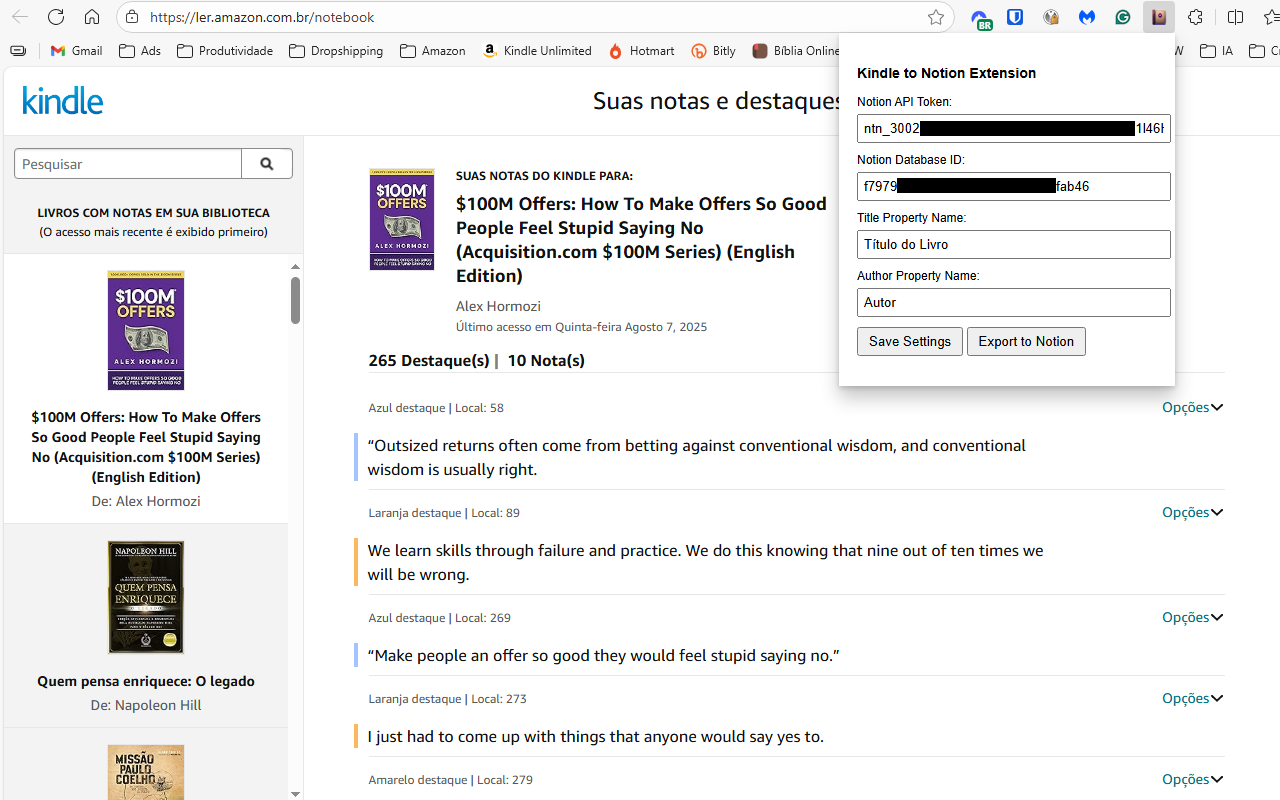Screen dimensions: 1280x800
Task: Go to browser home page icon
Action: point(92,17)
